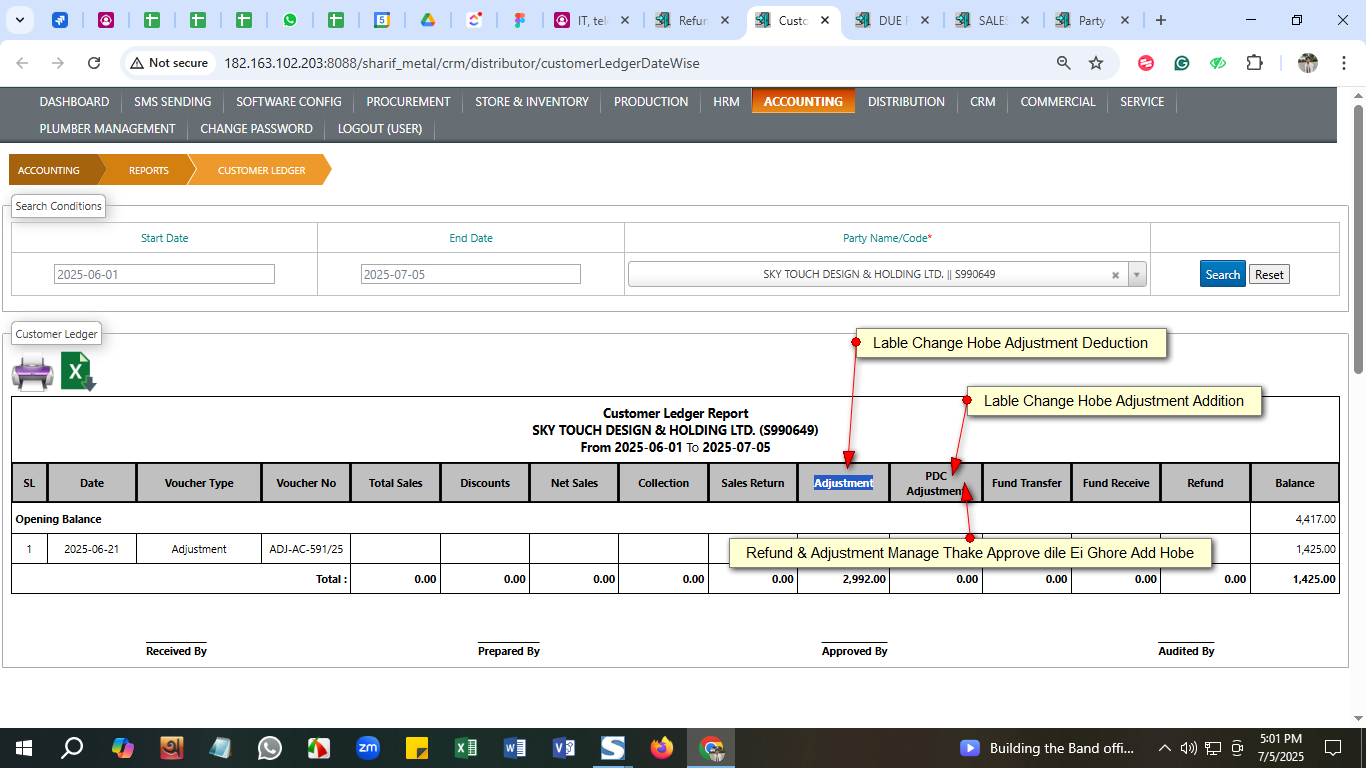Viewport: 1366px width, 768px height.
Task: Open the browser Extensions puzzle icon
Action: [1254, 63]
